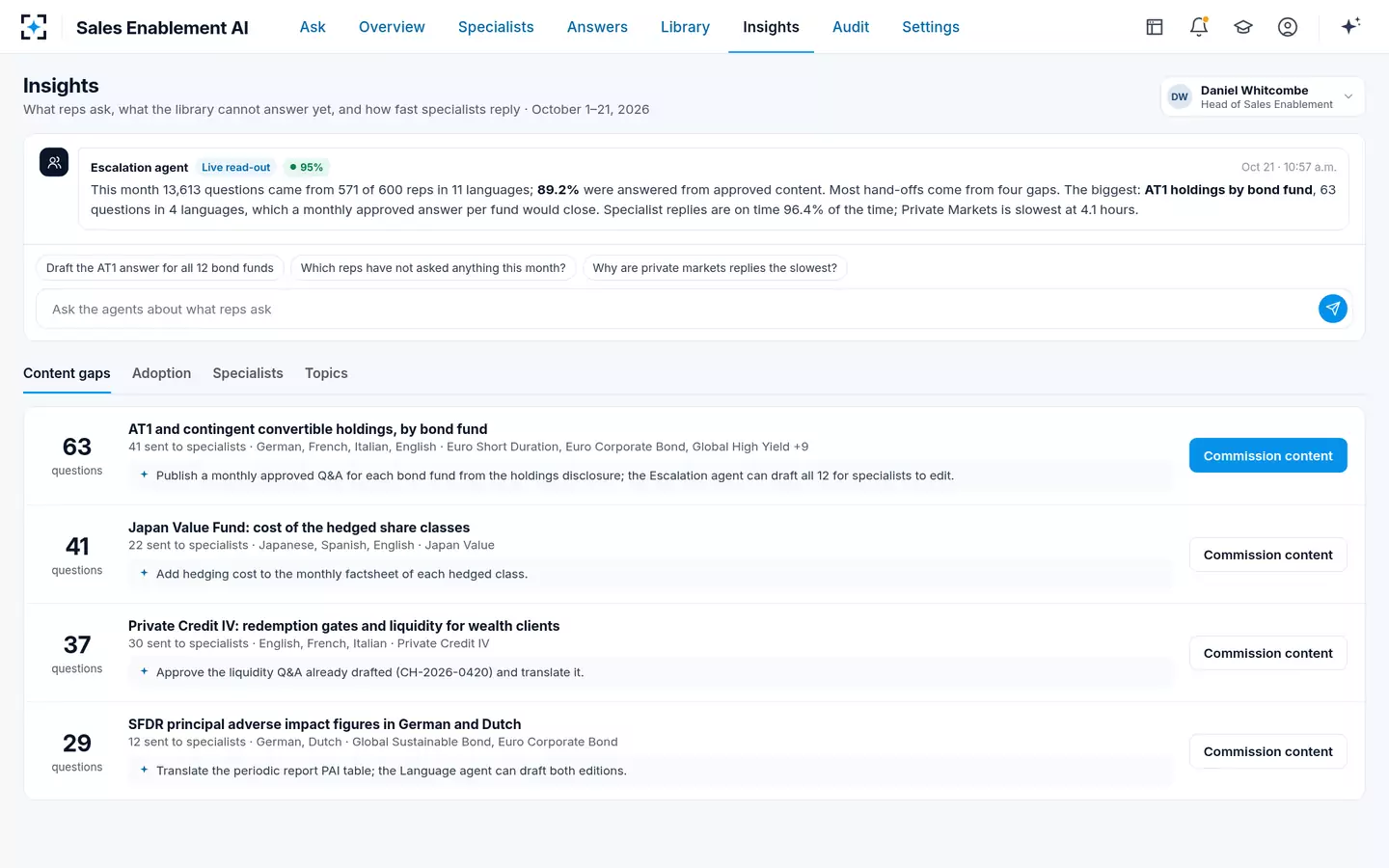1389x868 pixels.
Task: Commission content for Private Credit IV gap
Action: click(x=1267, y=653)
